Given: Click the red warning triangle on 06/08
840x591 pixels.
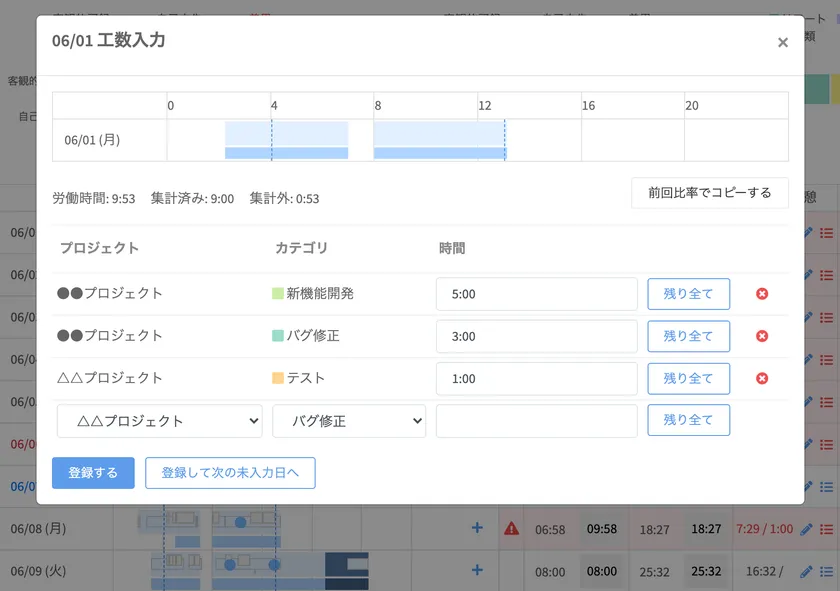Looking at the screenshot, I should [x=511, y=528].
